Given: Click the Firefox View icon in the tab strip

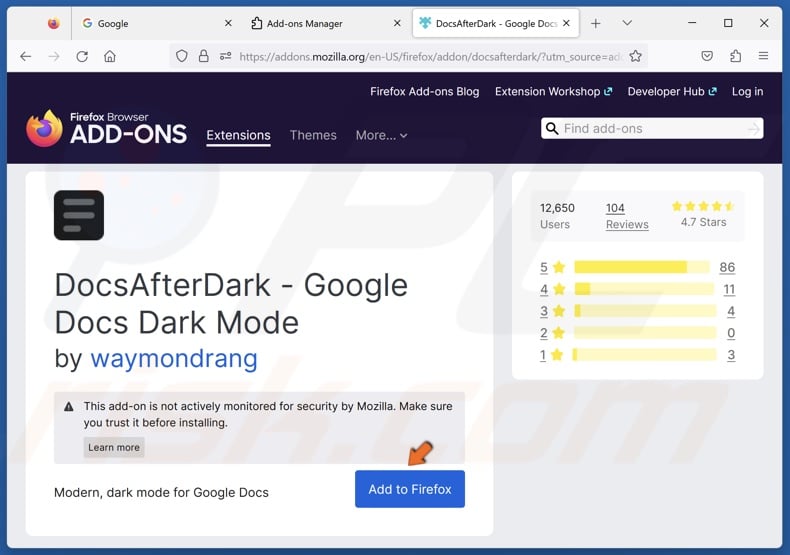Looking at the screenshot, I should point(53,23).
